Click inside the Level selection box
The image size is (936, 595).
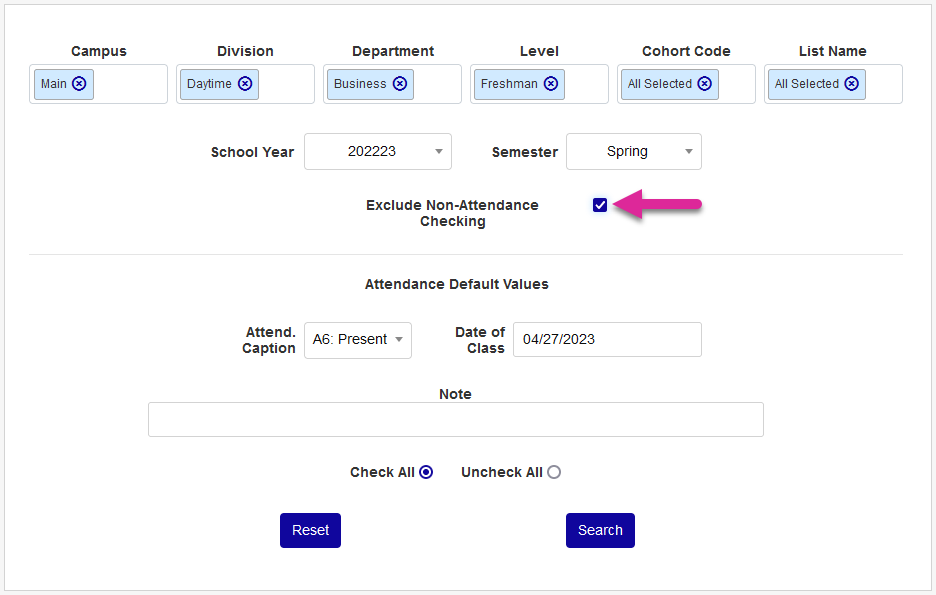coord(585,84)
